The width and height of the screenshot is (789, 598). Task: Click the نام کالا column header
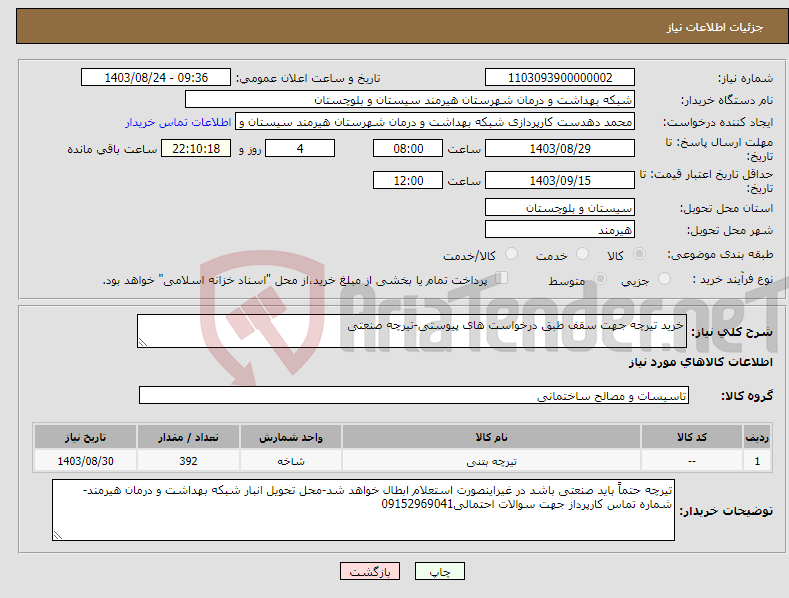click(492, 437)
